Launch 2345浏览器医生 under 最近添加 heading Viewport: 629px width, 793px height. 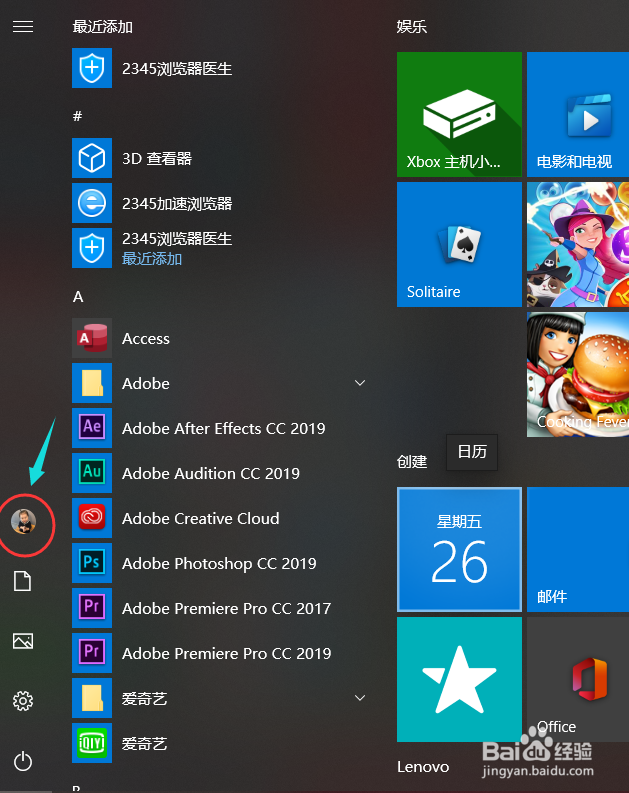click(92, 68)
